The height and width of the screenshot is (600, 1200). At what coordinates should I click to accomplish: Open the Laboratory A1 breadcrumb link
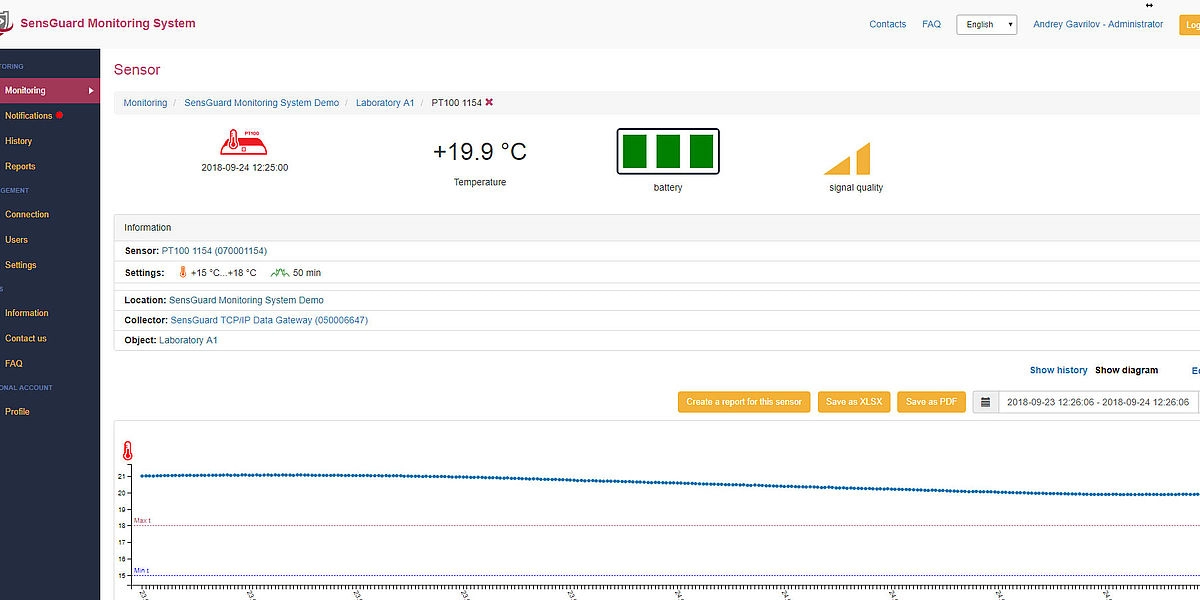coord(385,103)
